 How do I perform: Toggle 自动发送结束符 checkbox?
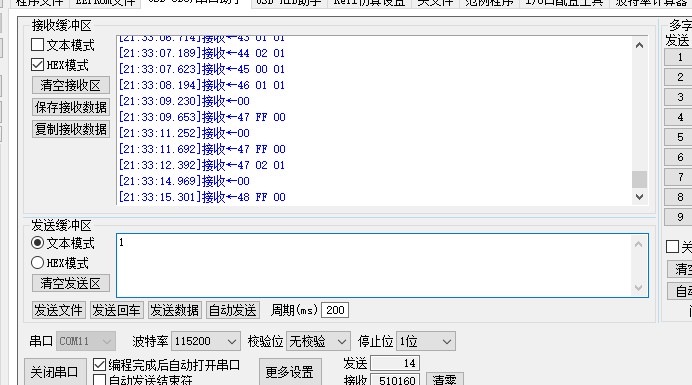click(x=100, y=380)
